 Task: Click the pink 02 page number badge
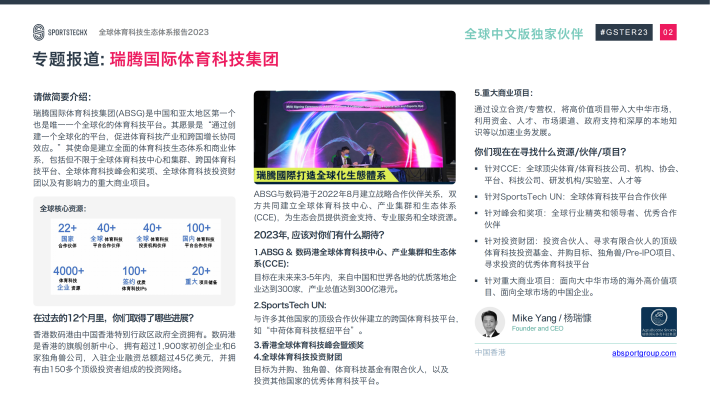668,32
